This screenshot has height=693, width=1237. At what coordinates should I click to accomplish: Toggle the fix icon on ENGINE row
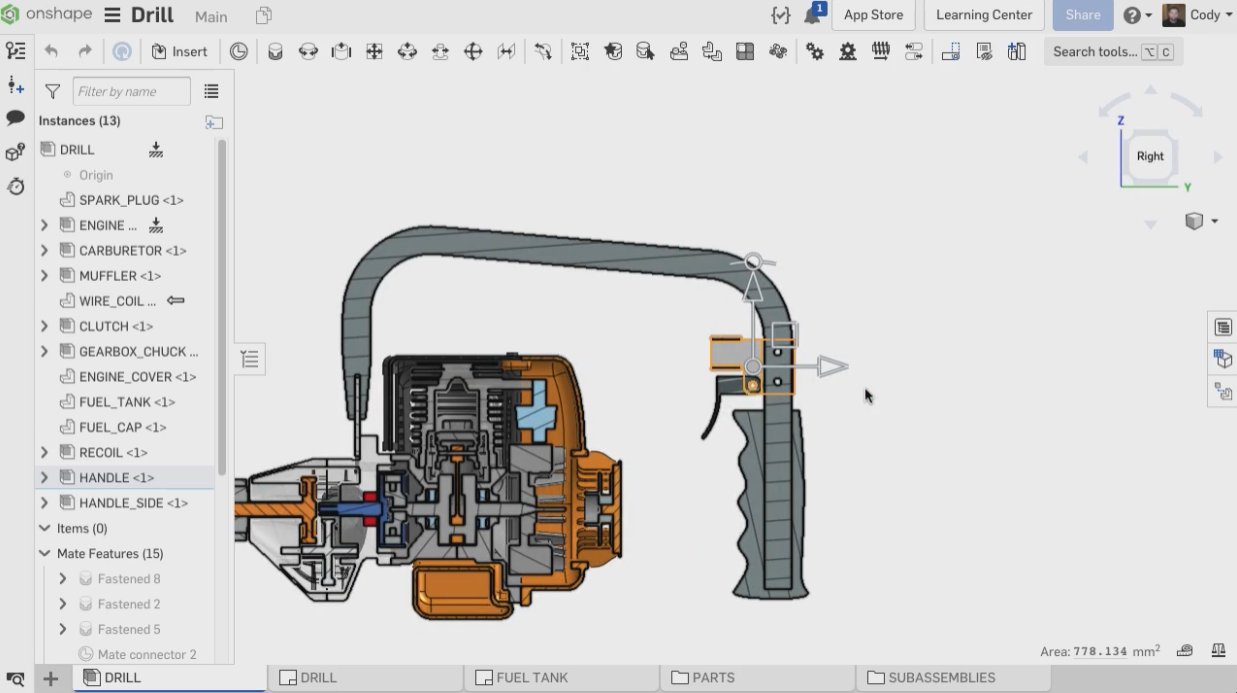pyautogui.click(x=155, y=225)
